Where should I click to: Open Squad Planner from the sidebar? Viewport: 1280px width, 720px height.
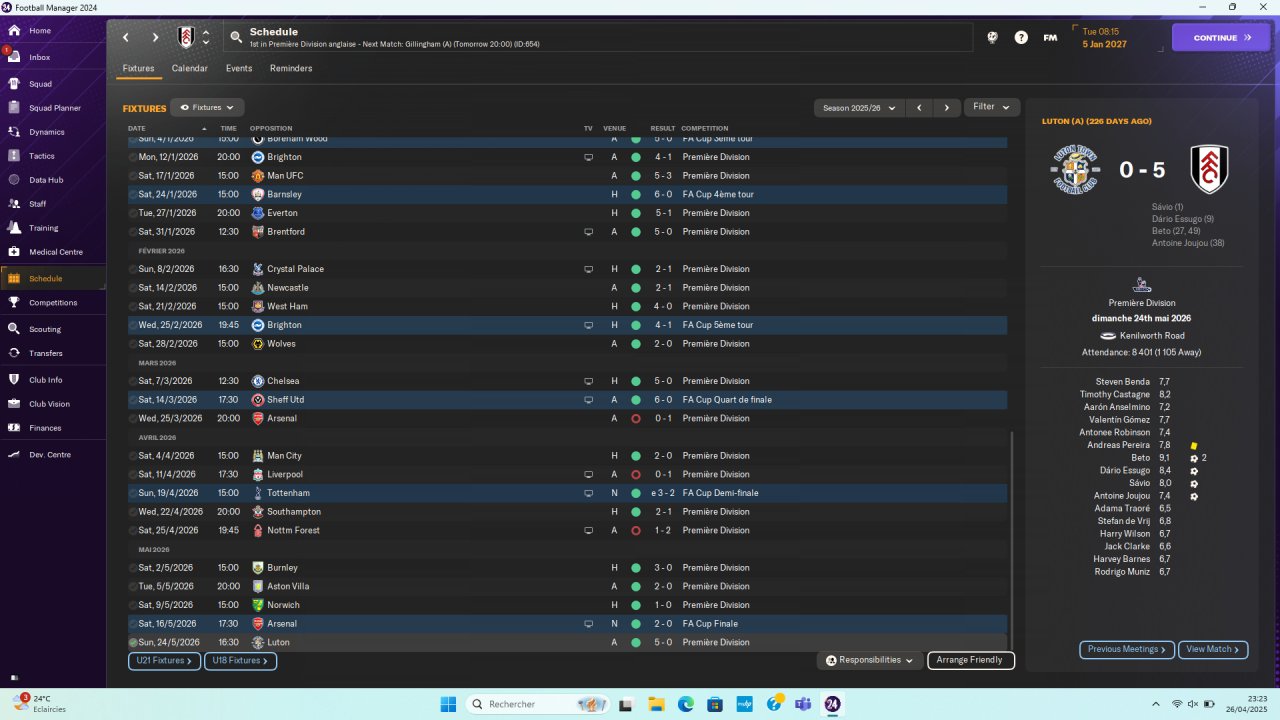tap(54, 108)
